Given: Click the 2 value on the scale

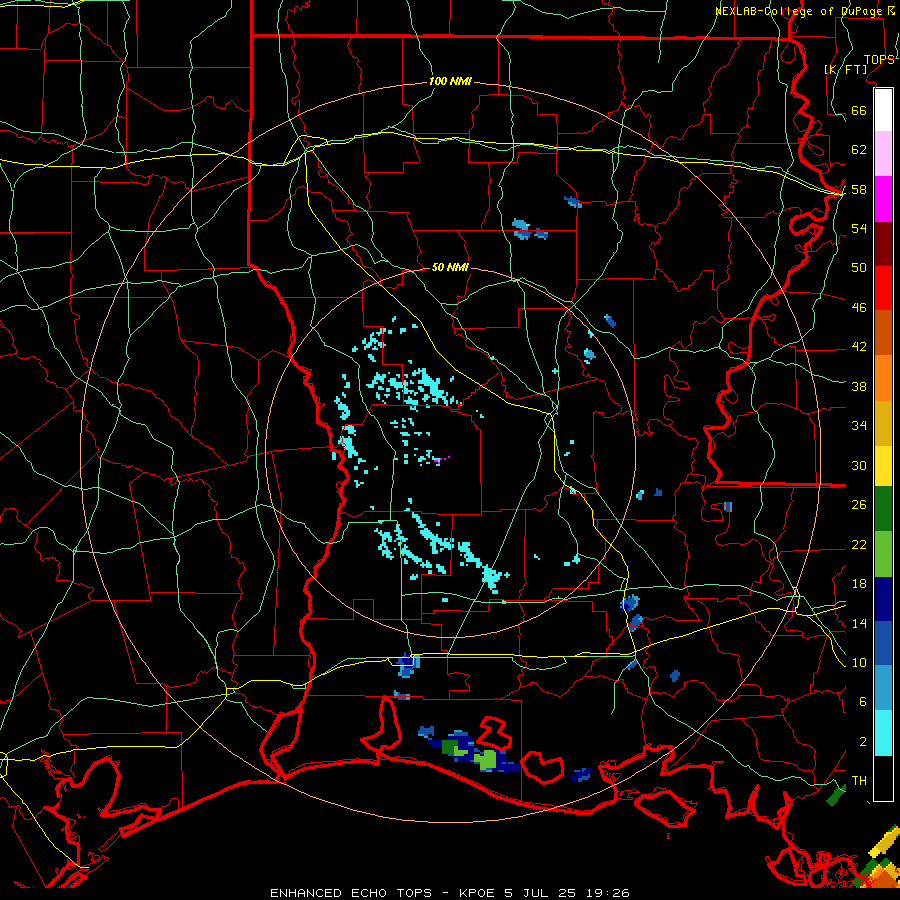Looking at the screenshot, I should [x=863, y=742].
